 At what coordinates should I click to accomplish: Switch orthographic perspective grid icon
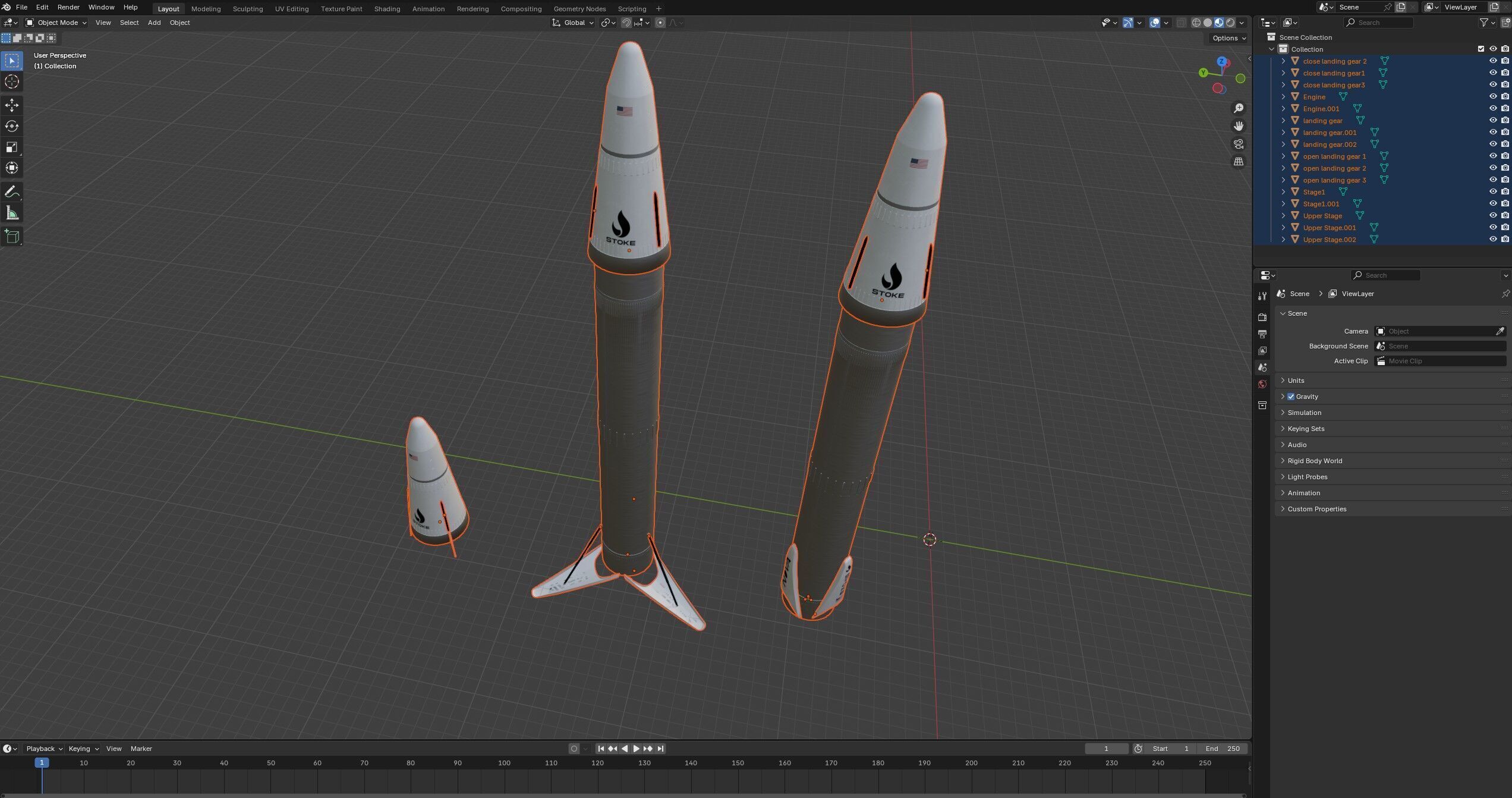pos(1239,162)
